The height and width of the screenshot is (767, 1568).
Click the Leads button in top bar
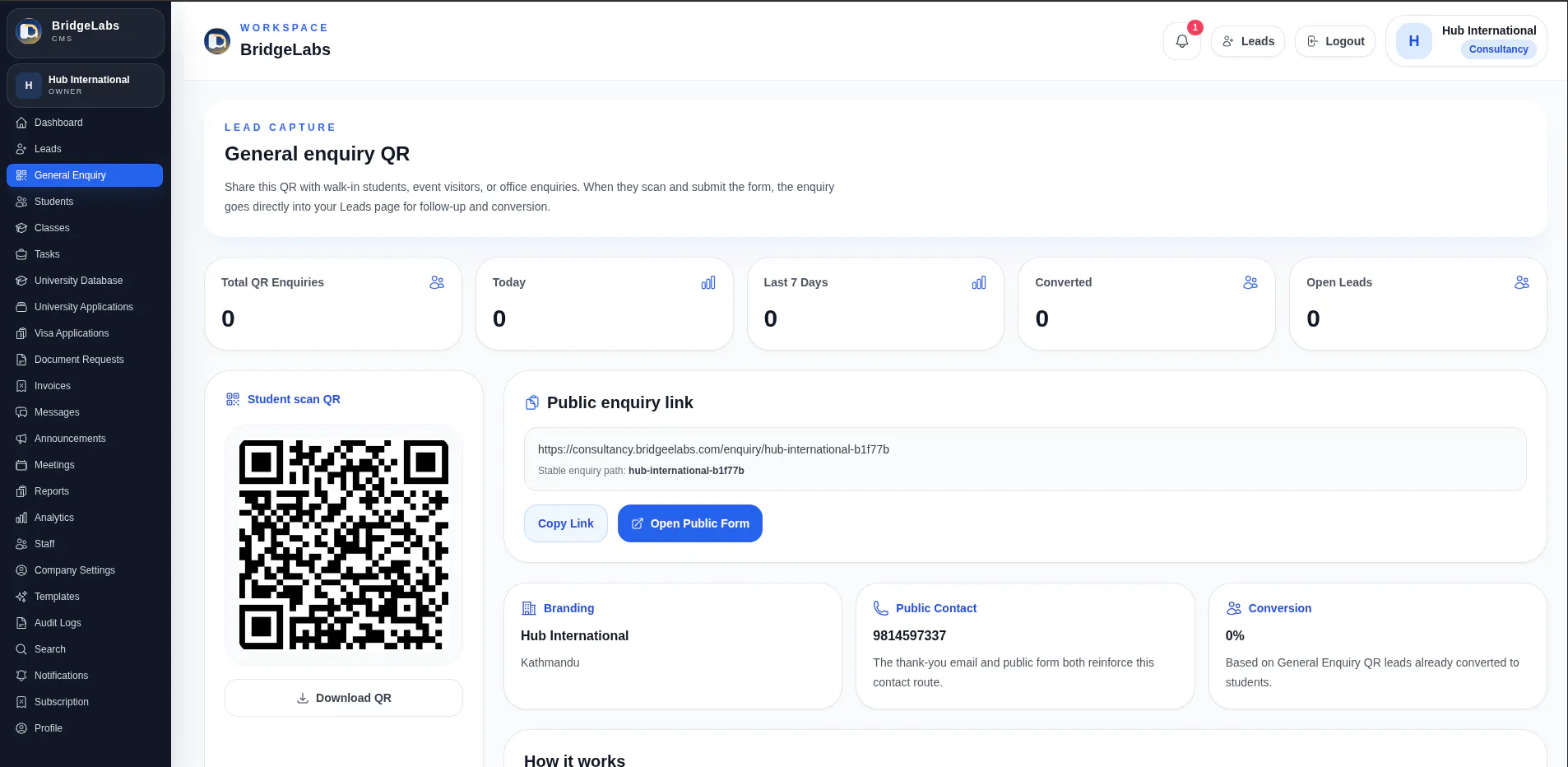1248,41
